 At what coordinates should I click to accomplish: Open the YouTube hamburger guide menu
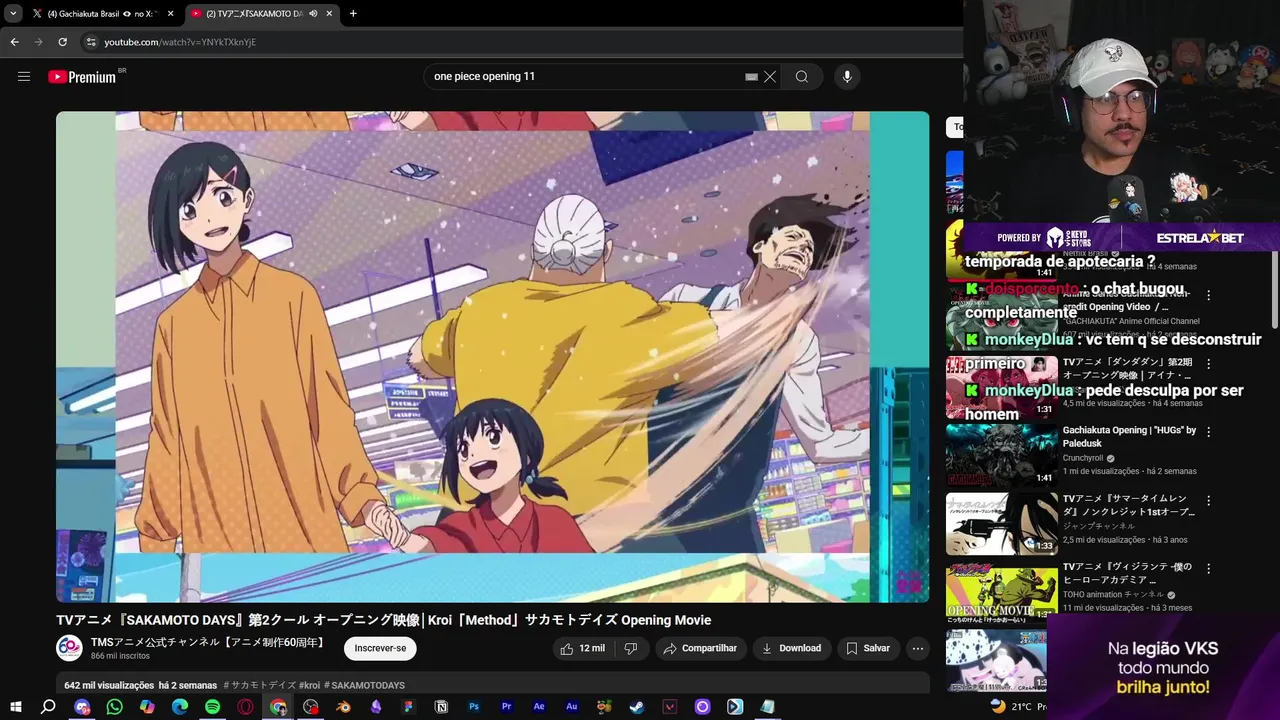tap(24, 77)
